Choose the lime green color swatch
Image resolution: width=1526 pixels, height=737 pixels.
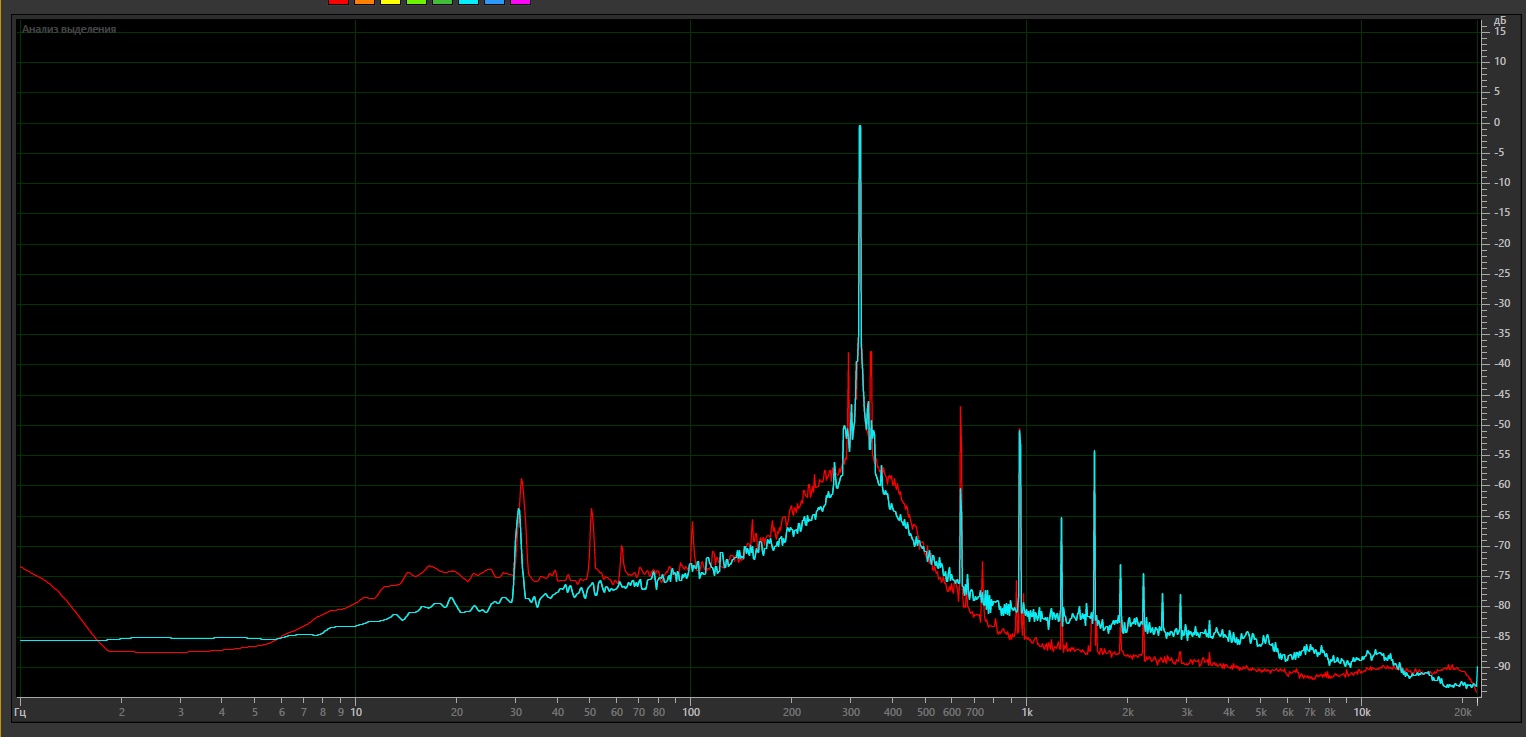[x=416, y=2]
